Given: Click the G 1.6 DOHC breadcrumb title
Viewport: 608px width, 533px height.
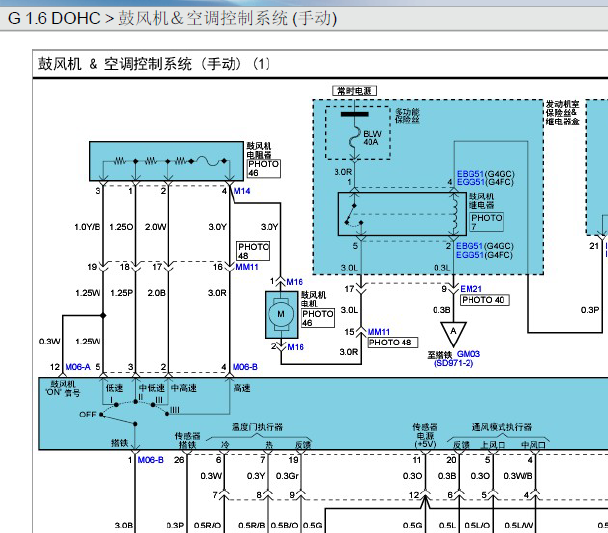Looking at the screenshot, I should tap(54, 18).
